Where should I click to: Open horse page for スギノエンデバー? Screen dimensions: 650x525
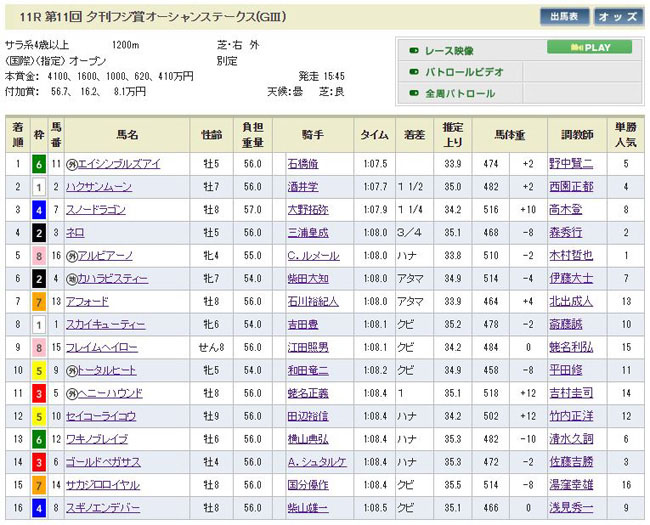[106, 508]
